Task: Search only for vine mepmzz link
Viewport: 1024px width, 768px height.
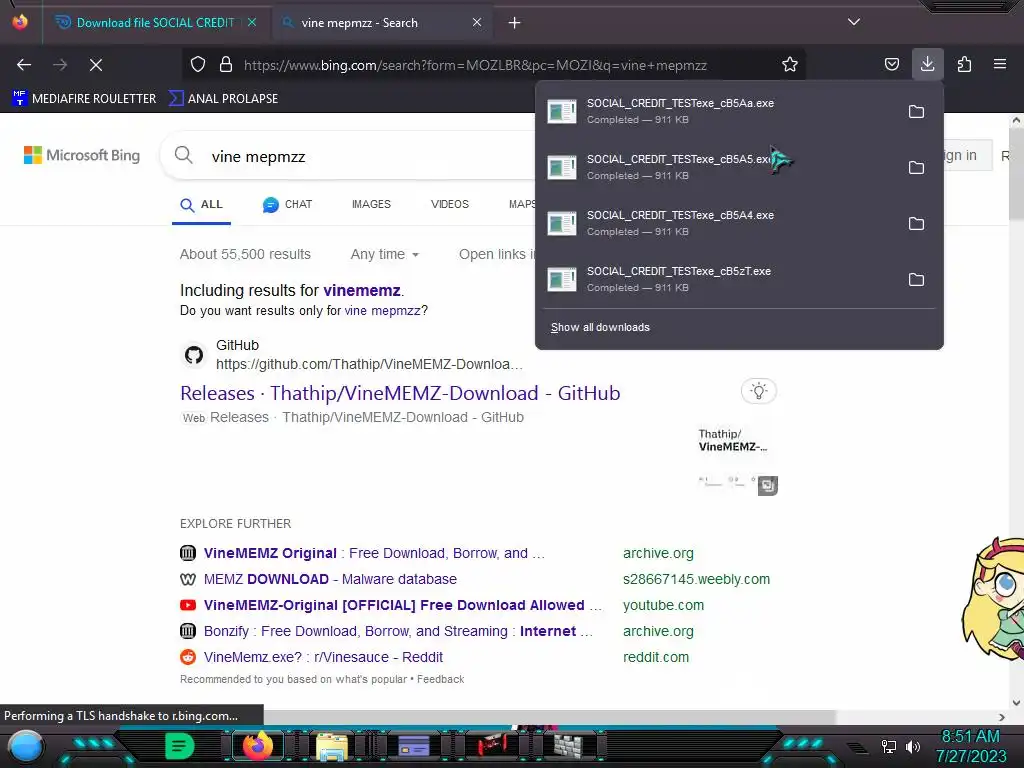Action: [x=382, y=311]
